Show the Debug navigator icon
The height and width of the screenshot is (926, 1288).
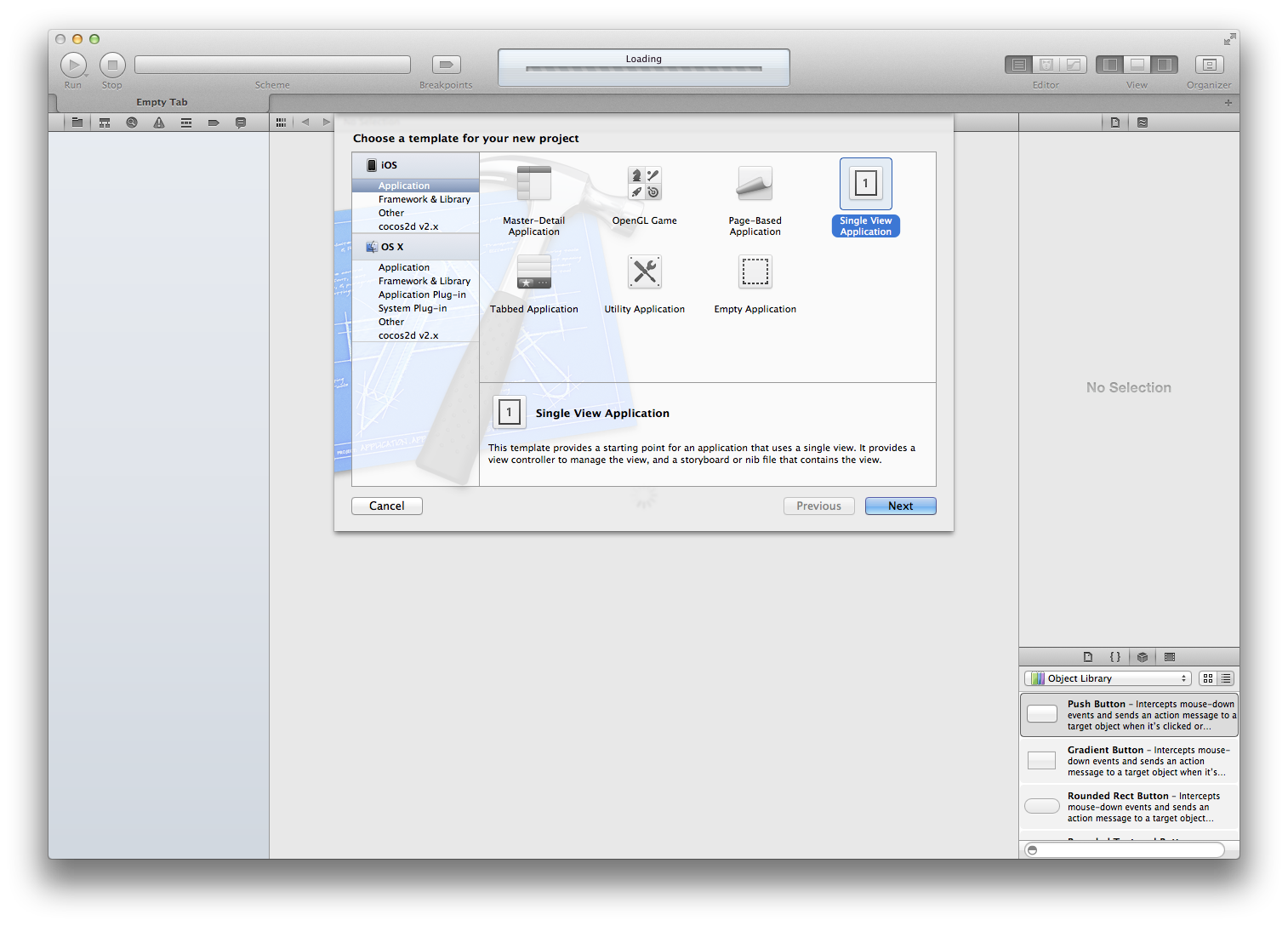[x=186, y=123]
